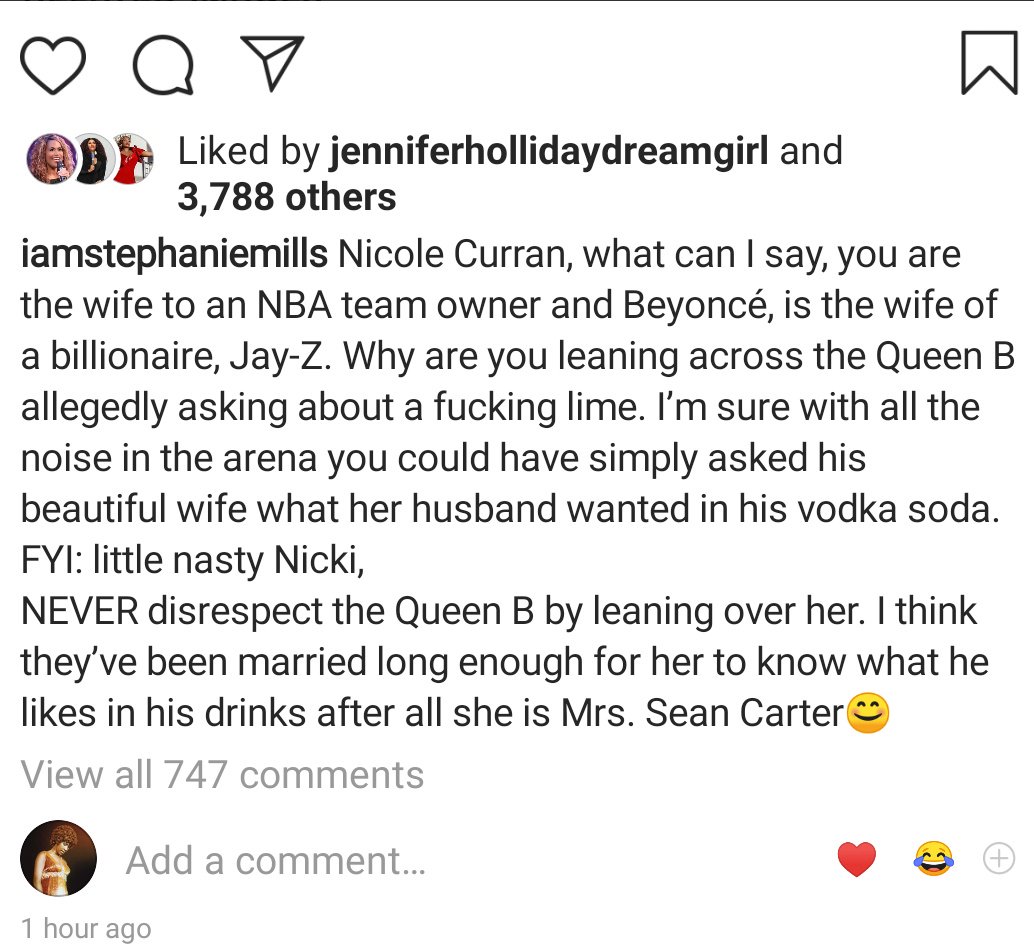Click the smiling emoji ending the caption

click(x=868, y=714)
